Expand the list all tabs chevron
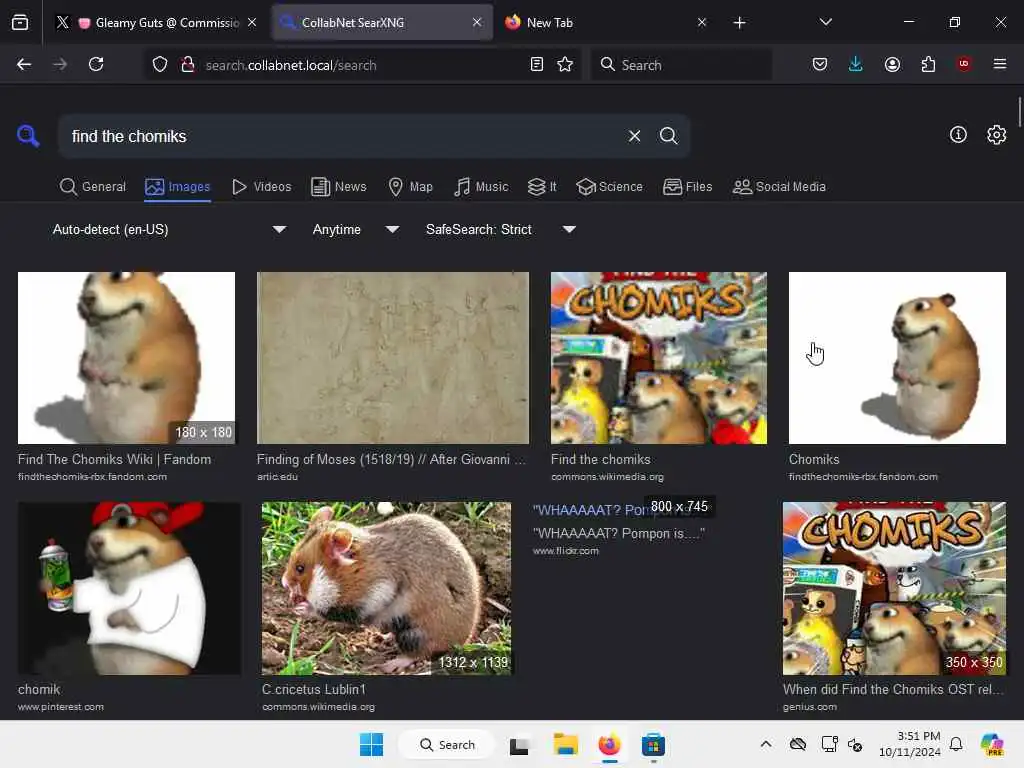Viewport: 1024px width, 768px height. tap(825, 22)
